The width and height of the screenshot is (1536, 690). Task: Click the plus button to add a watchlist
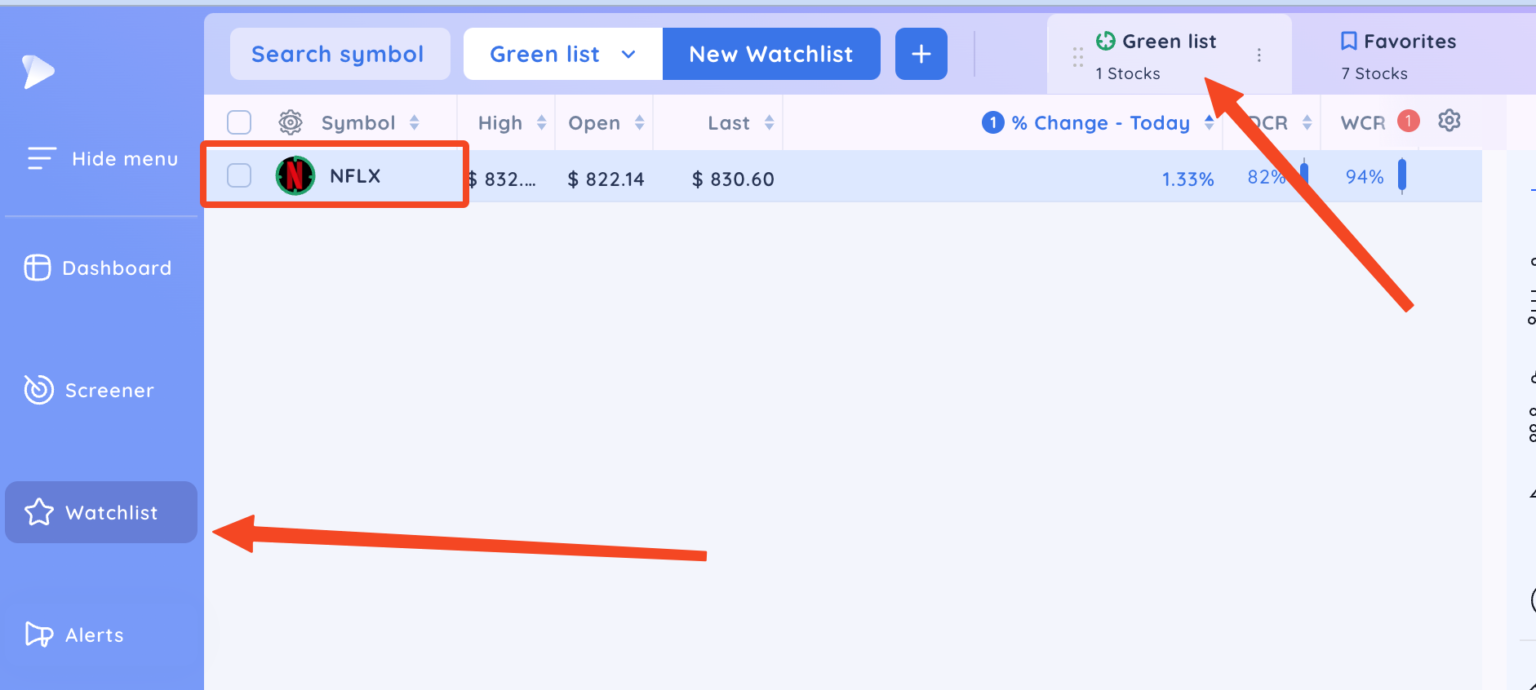click(920, 53)
